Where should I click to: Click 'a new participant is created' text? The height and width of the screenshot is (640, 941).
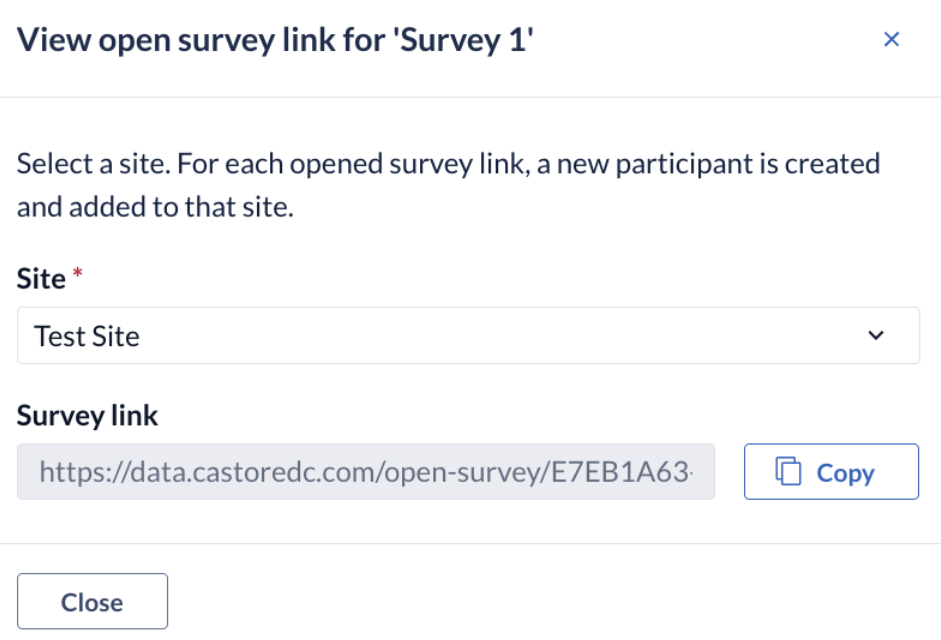point(708,163)
